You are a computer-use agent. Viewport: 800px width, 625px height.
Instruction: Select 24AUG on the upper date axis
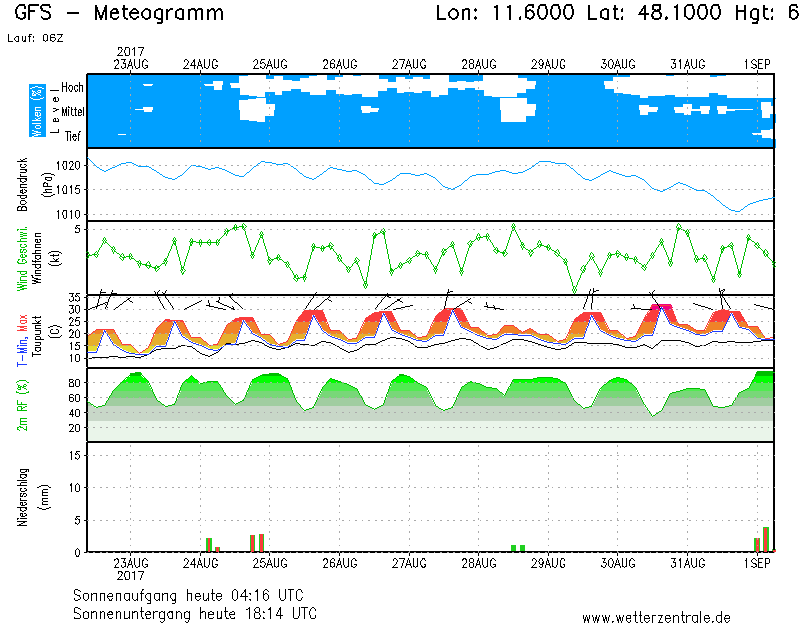click(x=201, y=65)
